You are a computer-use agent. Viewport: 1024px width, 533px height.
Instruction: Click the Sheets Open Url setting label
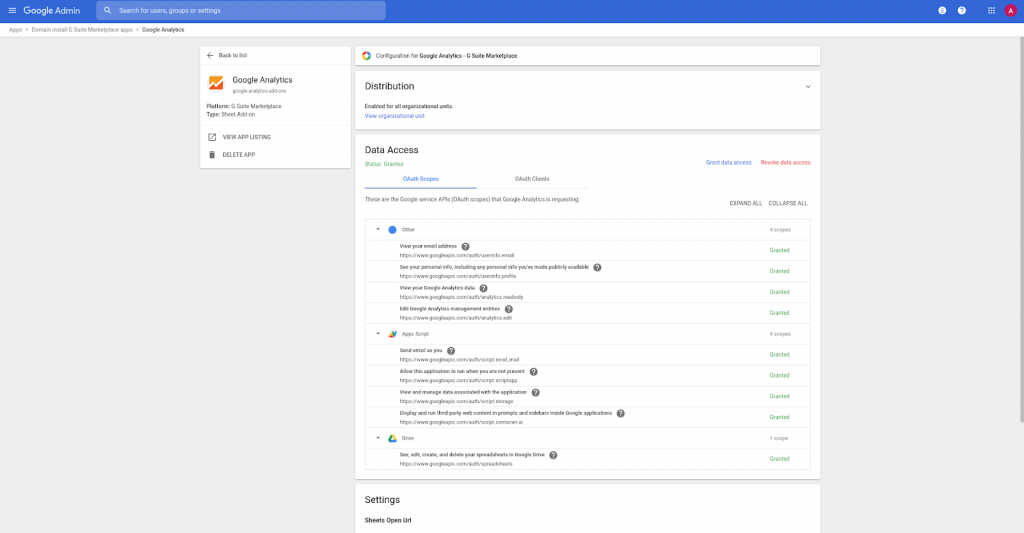[388, 521]
